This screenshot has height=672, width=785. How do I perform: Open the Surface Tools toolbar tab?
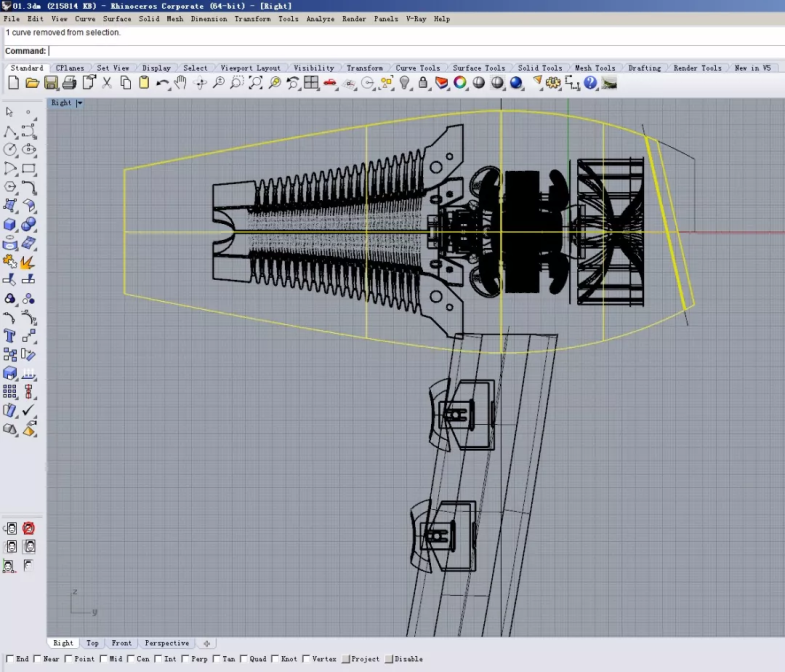[480, 68]
